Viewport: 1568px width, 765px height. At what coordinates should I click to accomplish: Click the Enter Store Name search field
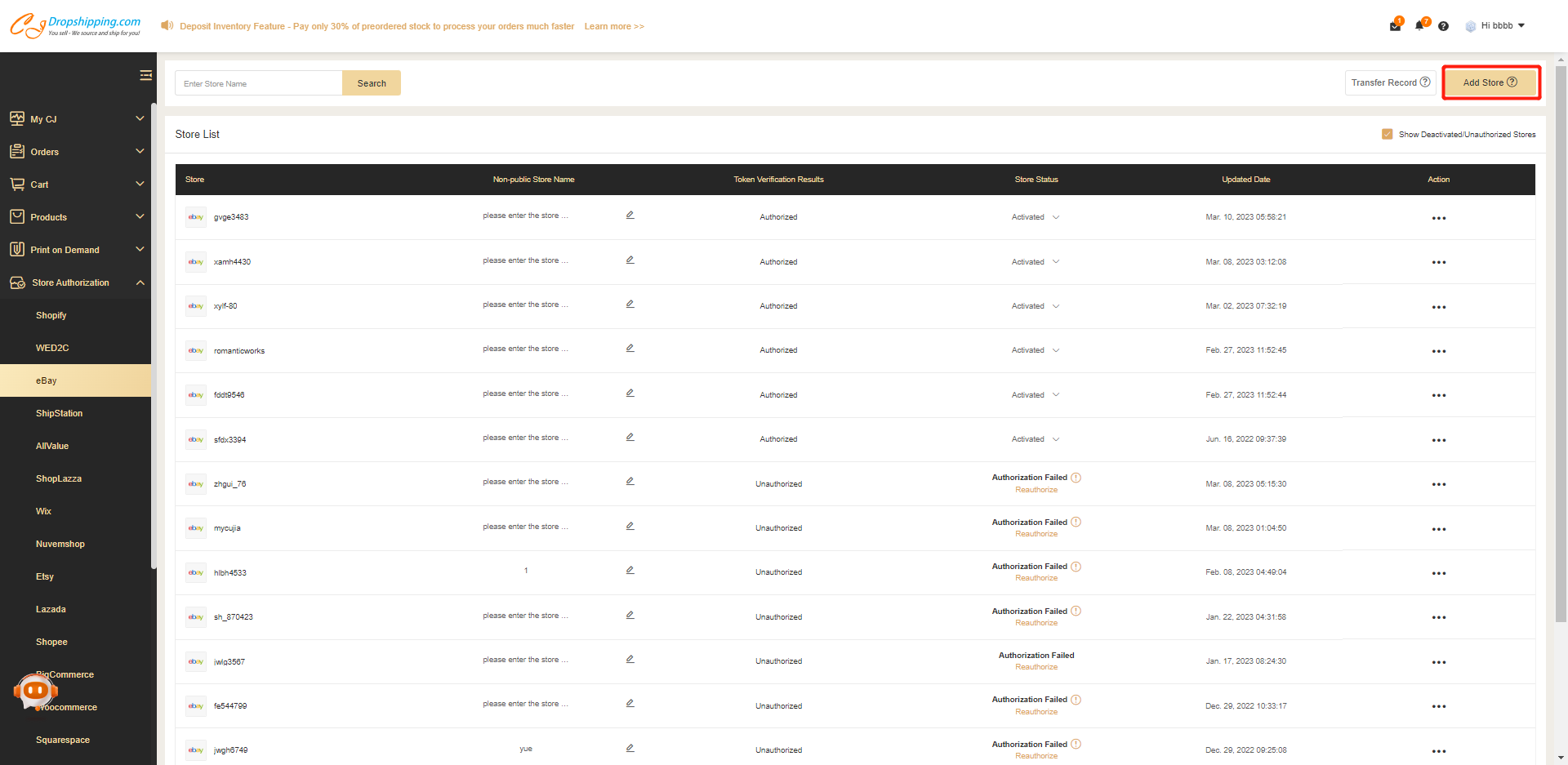(x=258, y=83)
